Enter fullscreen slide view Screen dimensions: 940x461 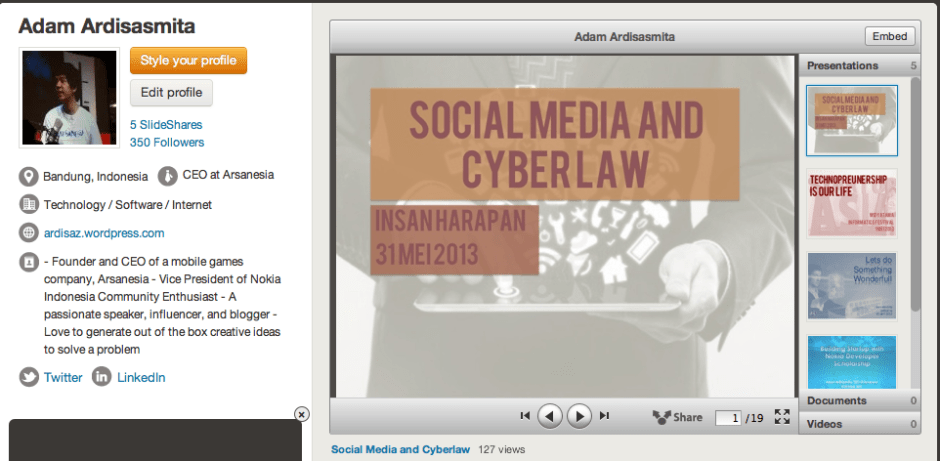click(x=783, y=417)
